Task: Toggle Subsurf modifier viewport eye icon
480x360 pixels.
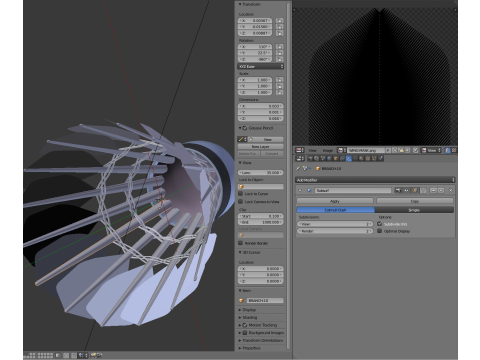Action: tap(406, 190)
